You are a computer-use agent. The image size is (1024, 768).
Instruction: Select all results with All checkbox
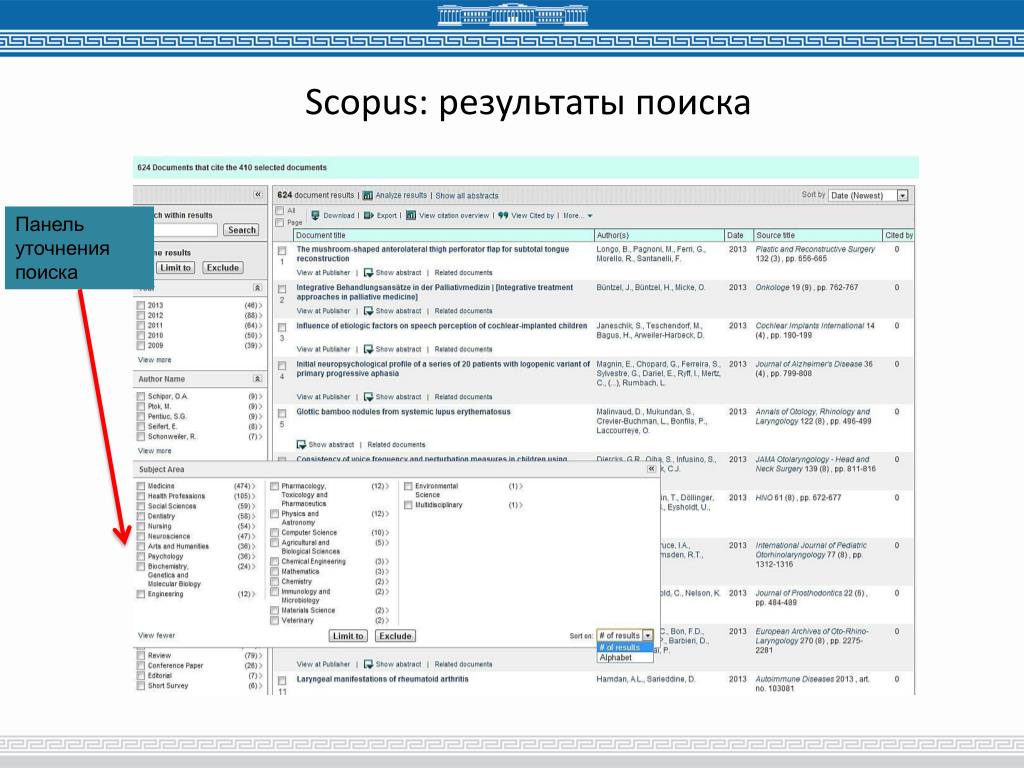click(280, 210)
